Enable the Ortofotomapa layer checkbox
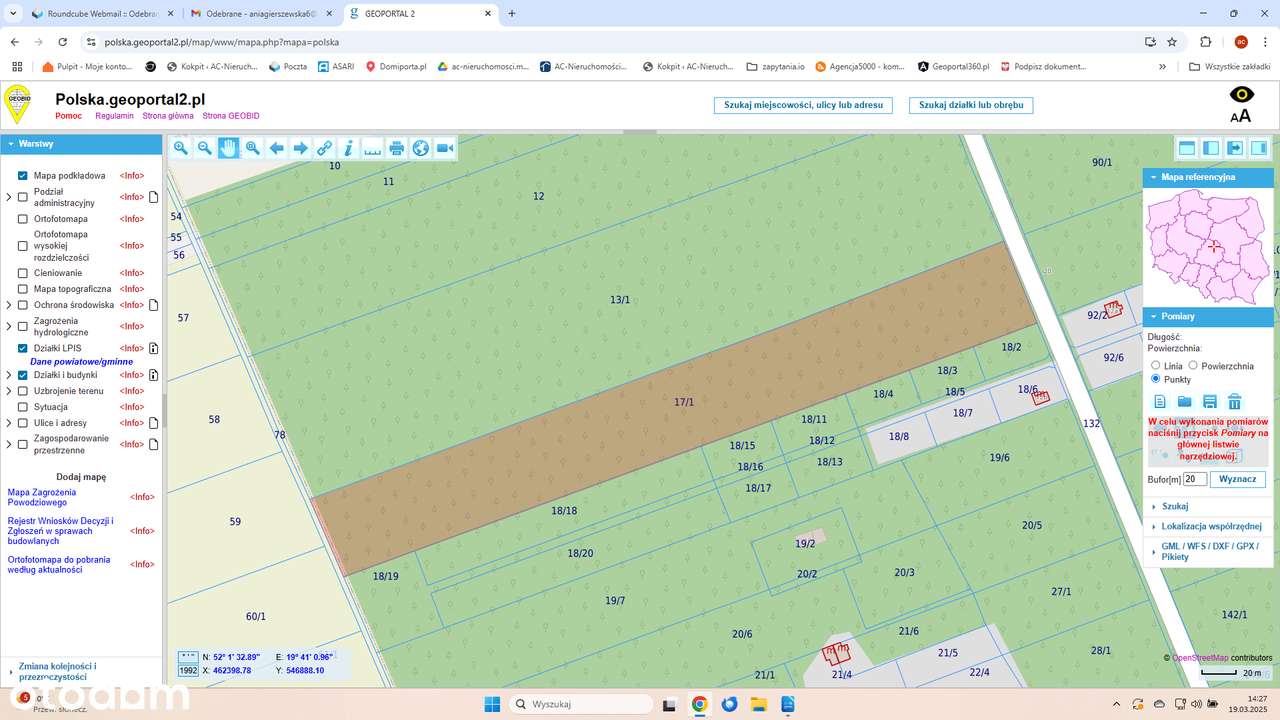The width and height of the screenshot is (1280, 720). 23,219
